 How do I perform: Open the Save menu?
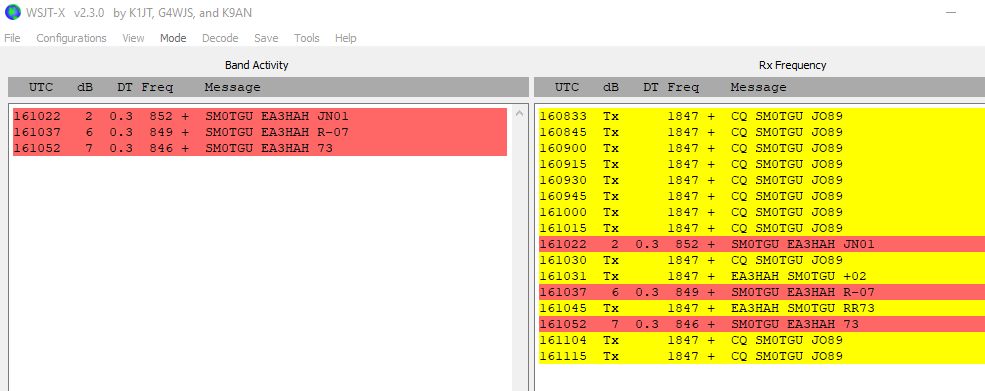(x=266, y=38)
